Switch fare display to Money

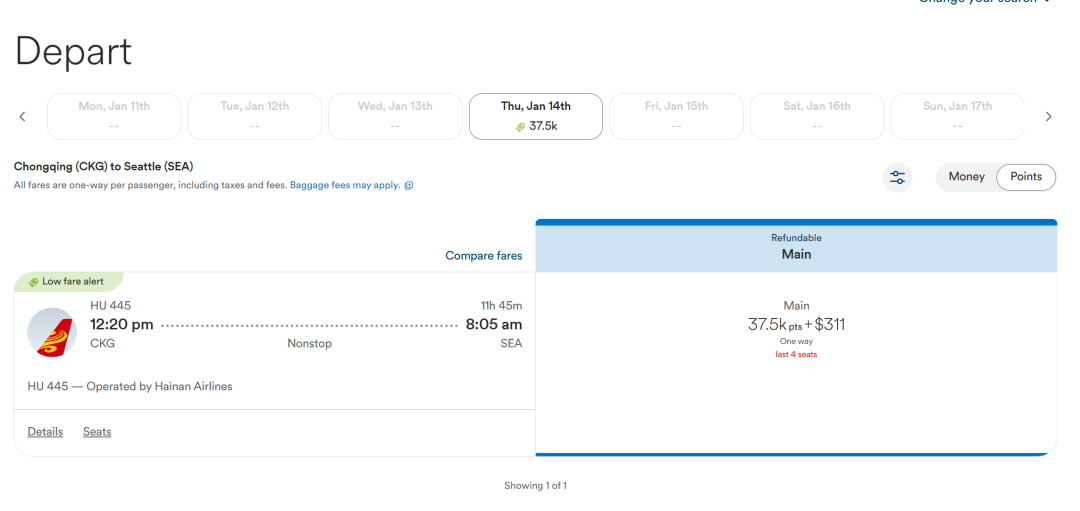pyautogui.click(x=966, y=177)
